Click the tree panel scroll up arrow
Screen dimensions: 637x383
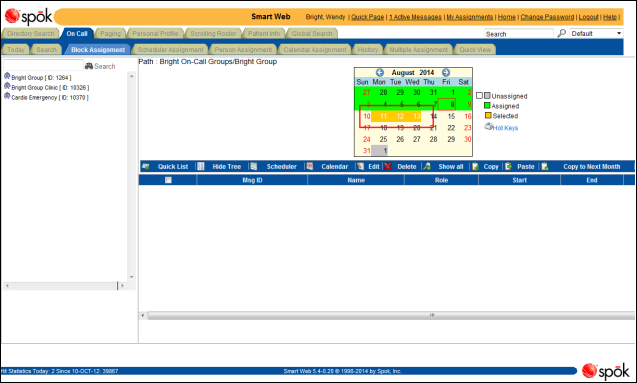coord(132,76)
